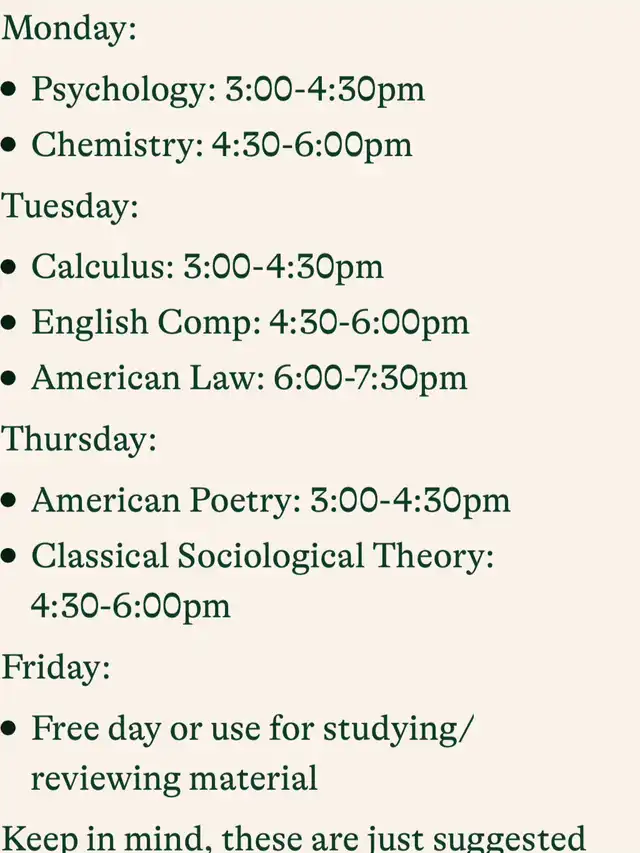Click the Chemistry 4:30-6:00pm line
The height and width of the screenshot is (853, 640).
(x=221, y=145)
